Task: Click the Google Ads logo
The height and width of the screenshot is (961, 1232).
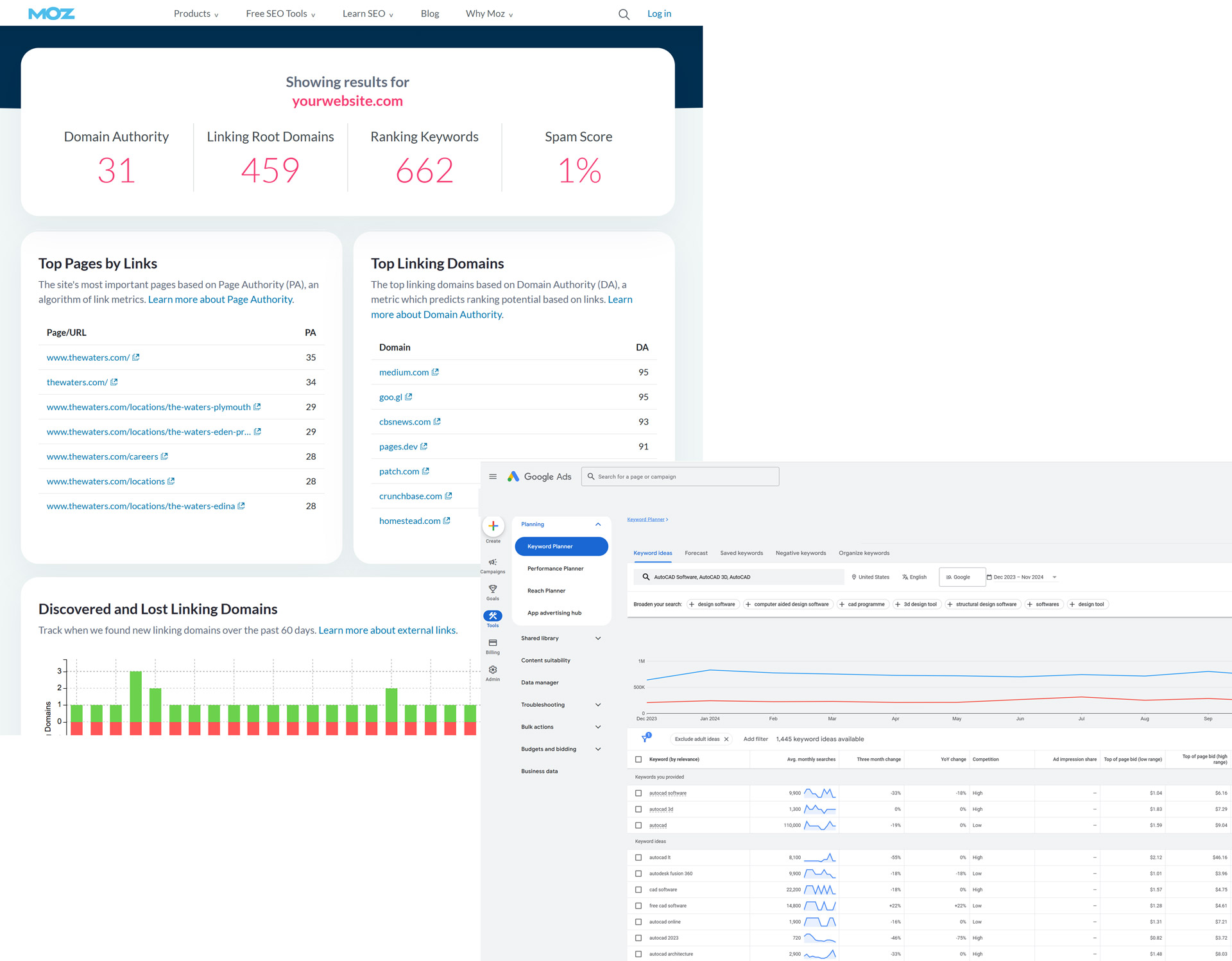Action: pyautogui.click(x=539, y=476)
